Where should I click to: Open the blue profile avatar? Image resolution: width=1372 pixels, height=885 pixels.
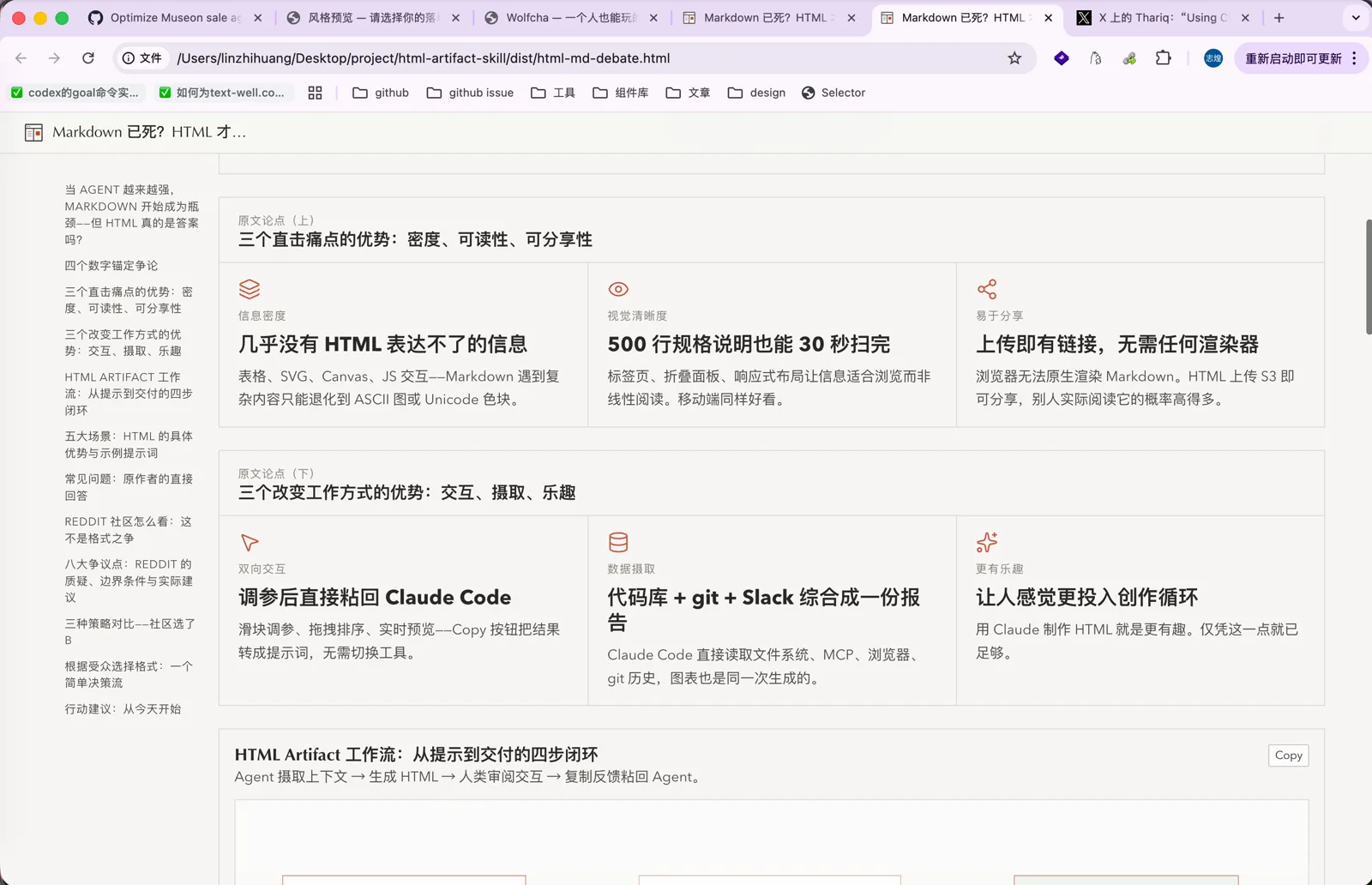tap(1213, 58)
